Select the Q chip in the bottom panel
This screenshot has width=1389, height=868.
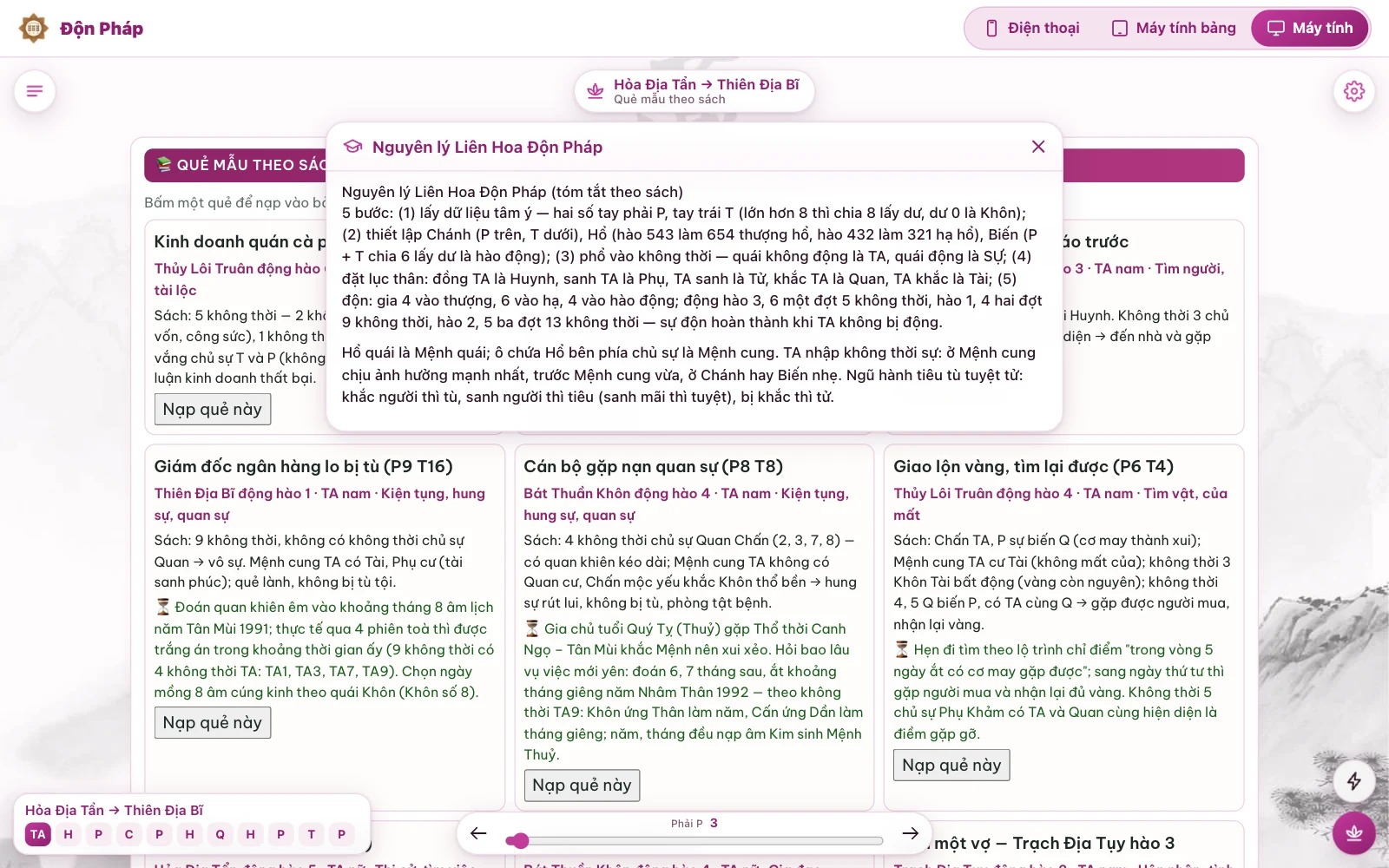221,834
